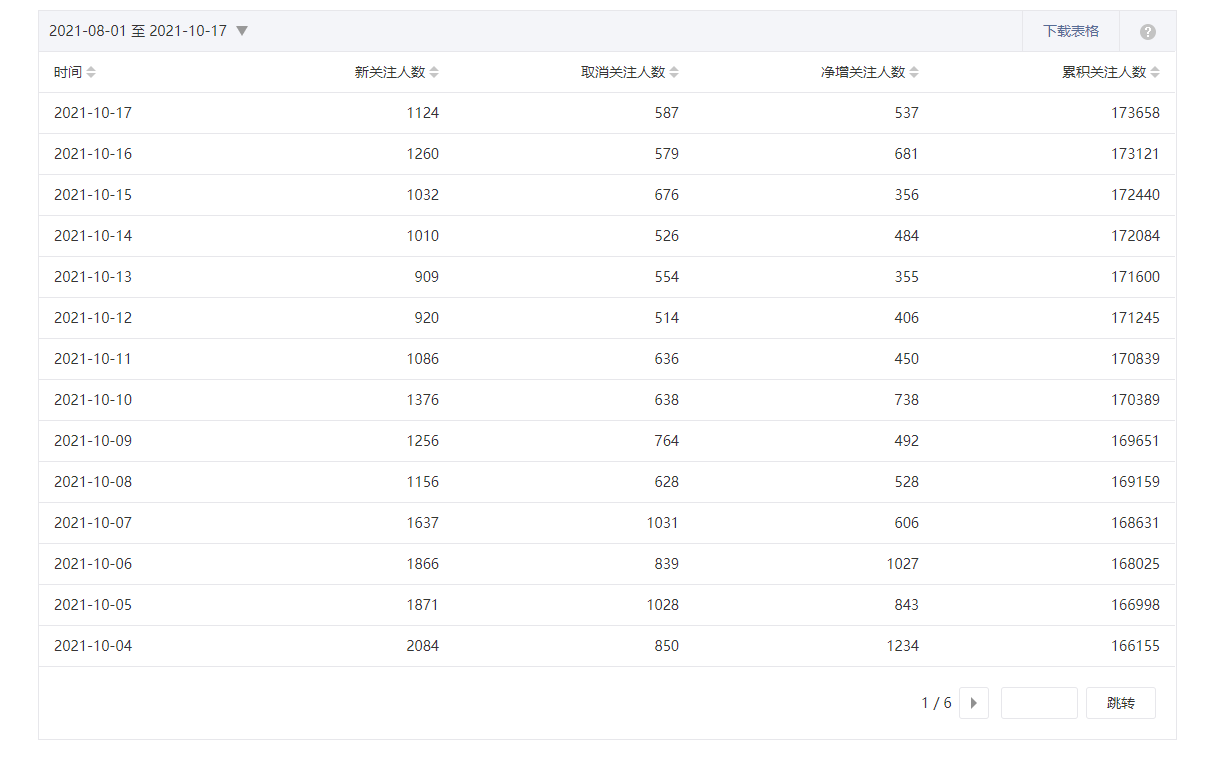Click unfollow count 1031 cell
The height and width of the screenshot is (781, 1215).
click(x=662, y=523)
